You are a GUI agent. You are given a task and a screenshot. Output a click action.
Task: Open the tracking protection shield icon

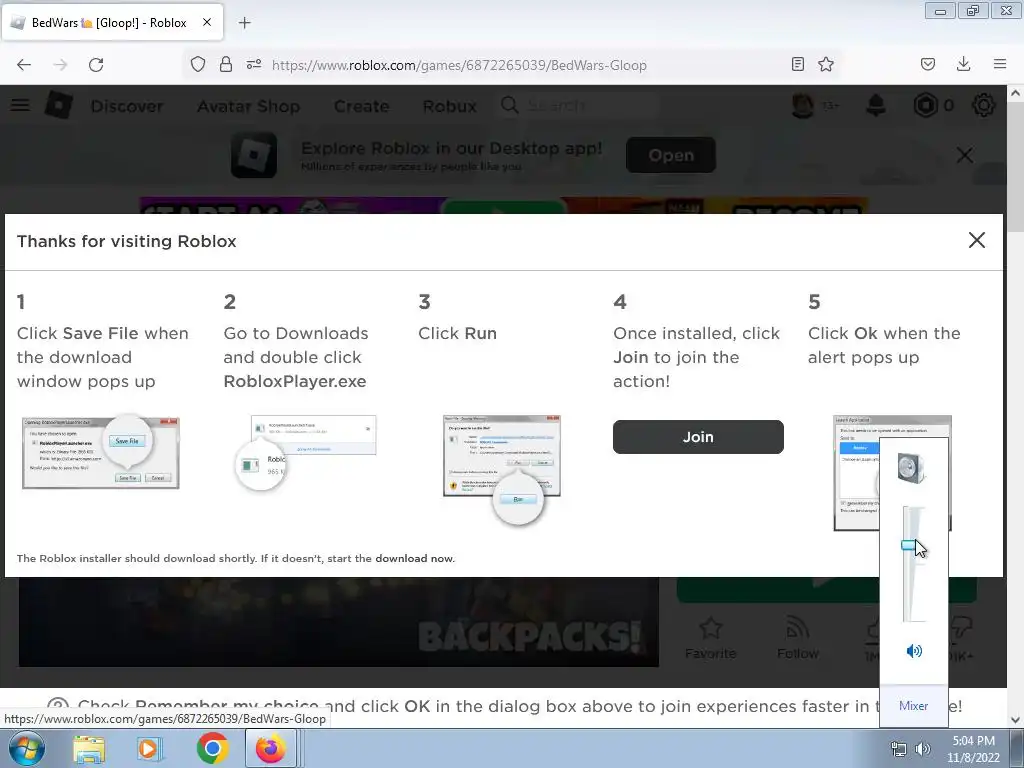tap(198, 64)
